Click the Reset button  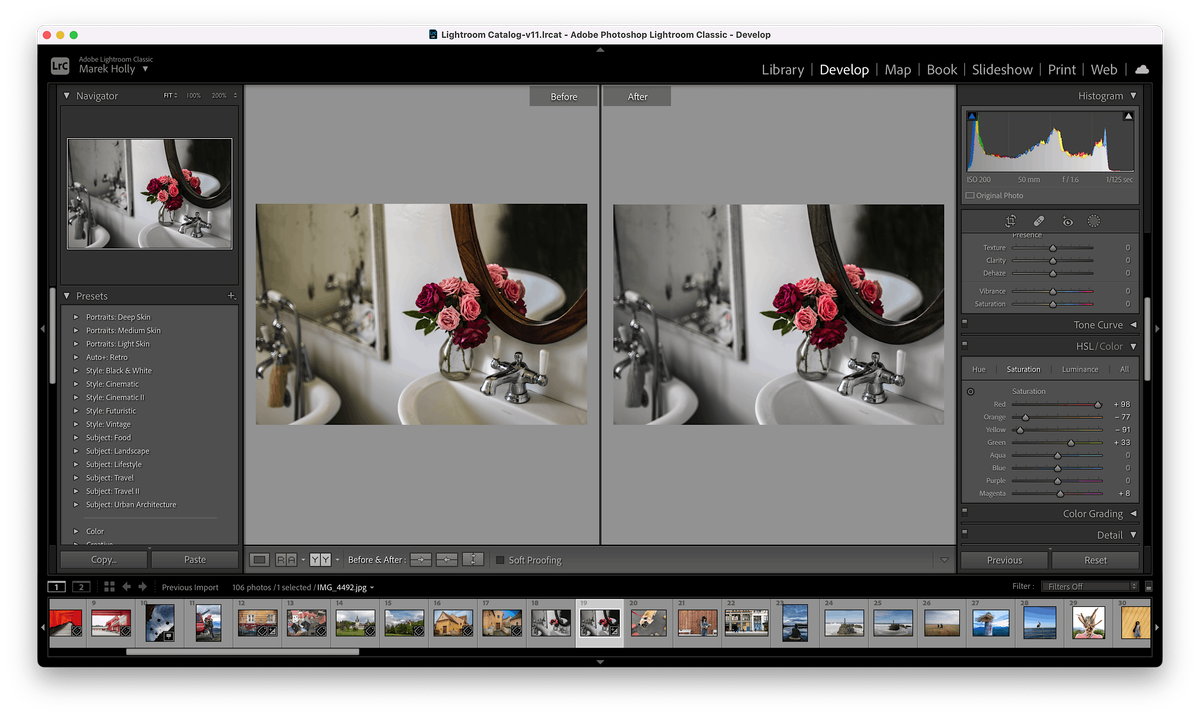click(x=1095, y=560)
